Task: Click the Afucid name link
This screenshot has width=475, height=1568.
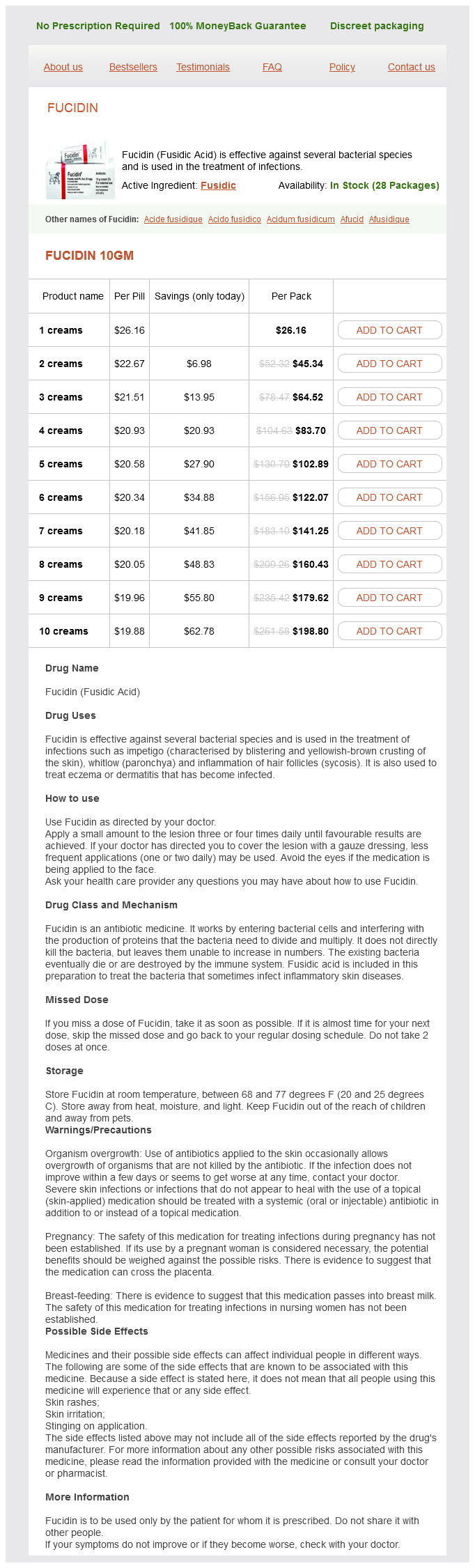Action: tap(352, 219)
